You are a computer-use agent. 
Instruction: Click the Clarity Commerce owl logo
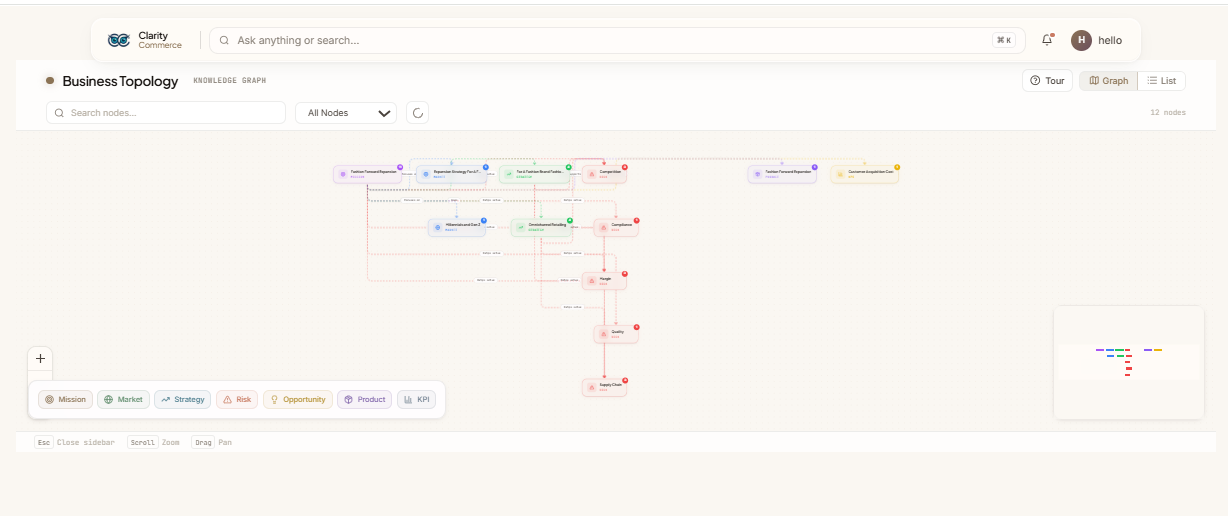click(x=120, y=40)
